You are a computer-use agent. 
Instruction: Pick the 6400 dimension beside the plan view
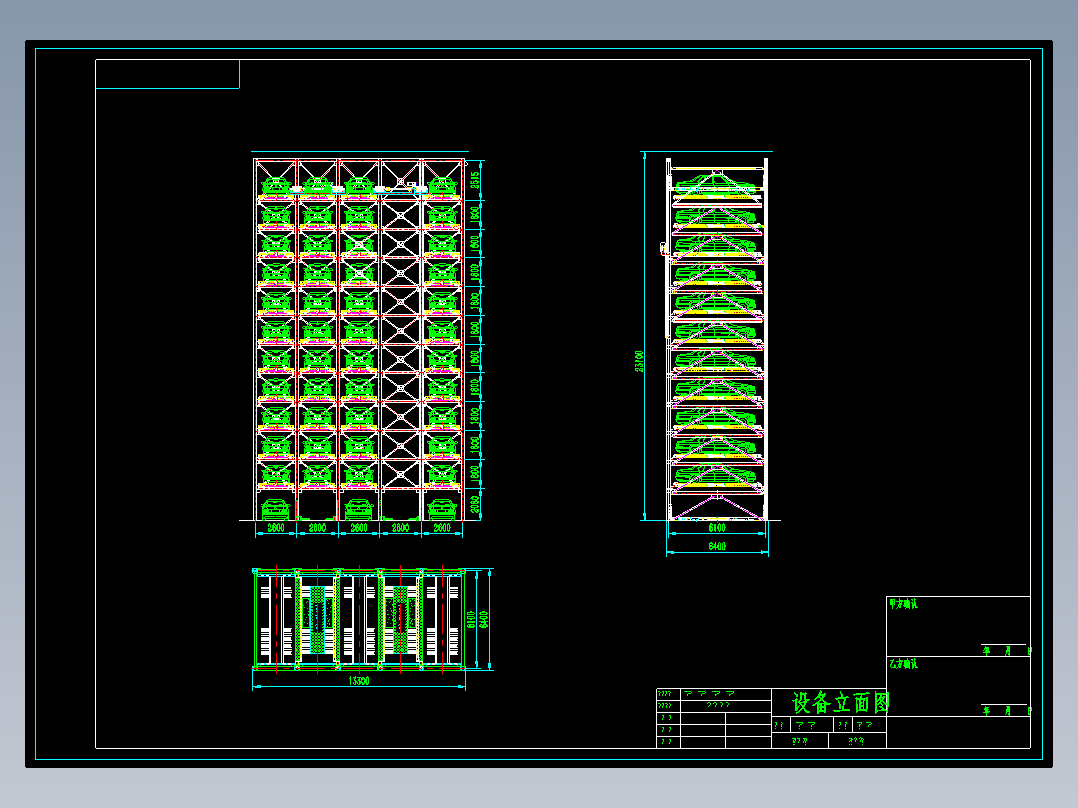pos(483,620)
